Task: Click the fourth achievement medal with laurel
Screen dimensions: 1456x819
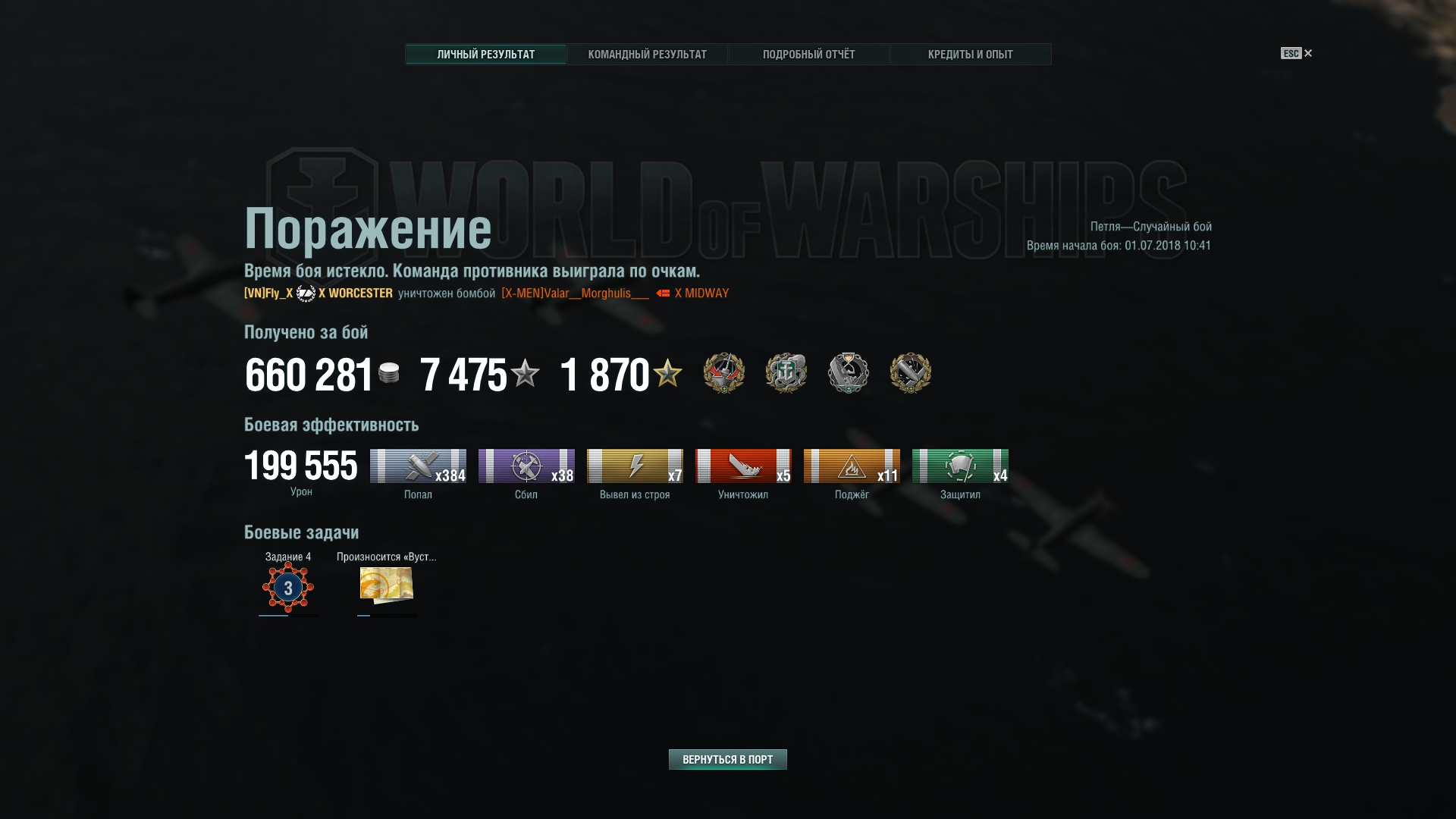Action: [x=911, y=372]
